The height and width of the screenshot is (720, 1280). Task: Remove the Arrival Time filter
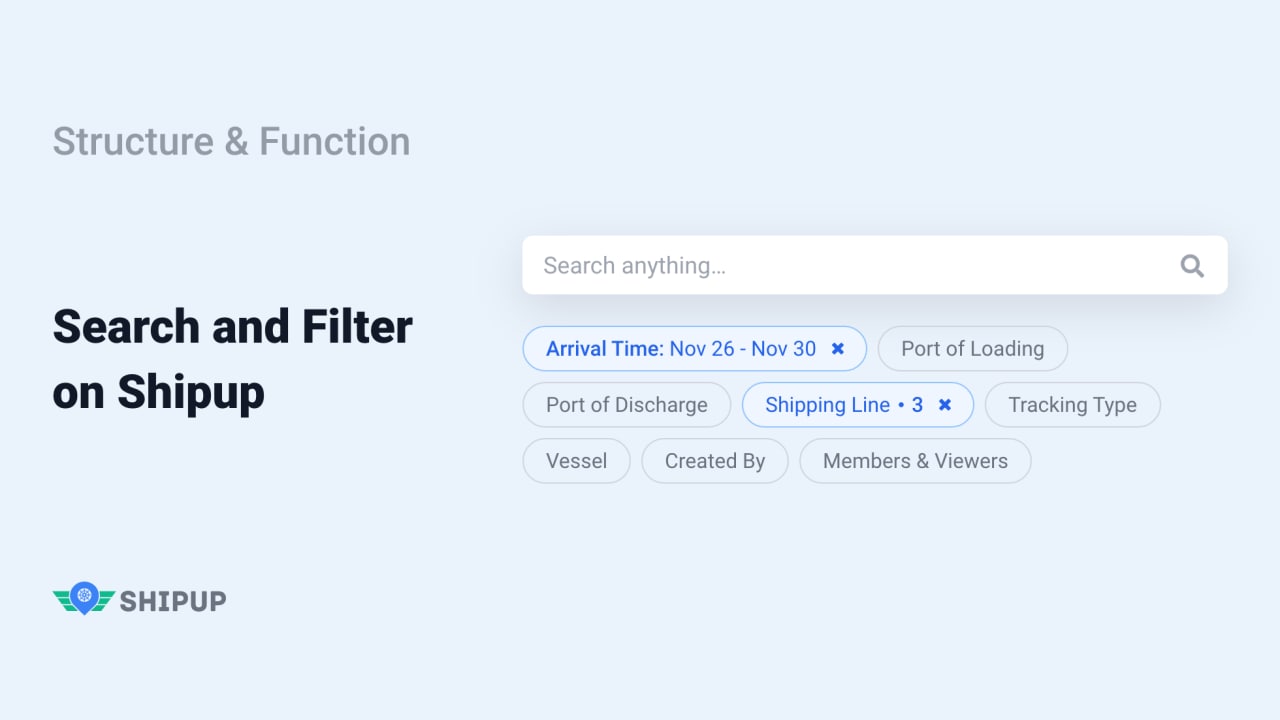tap(838, 349)
